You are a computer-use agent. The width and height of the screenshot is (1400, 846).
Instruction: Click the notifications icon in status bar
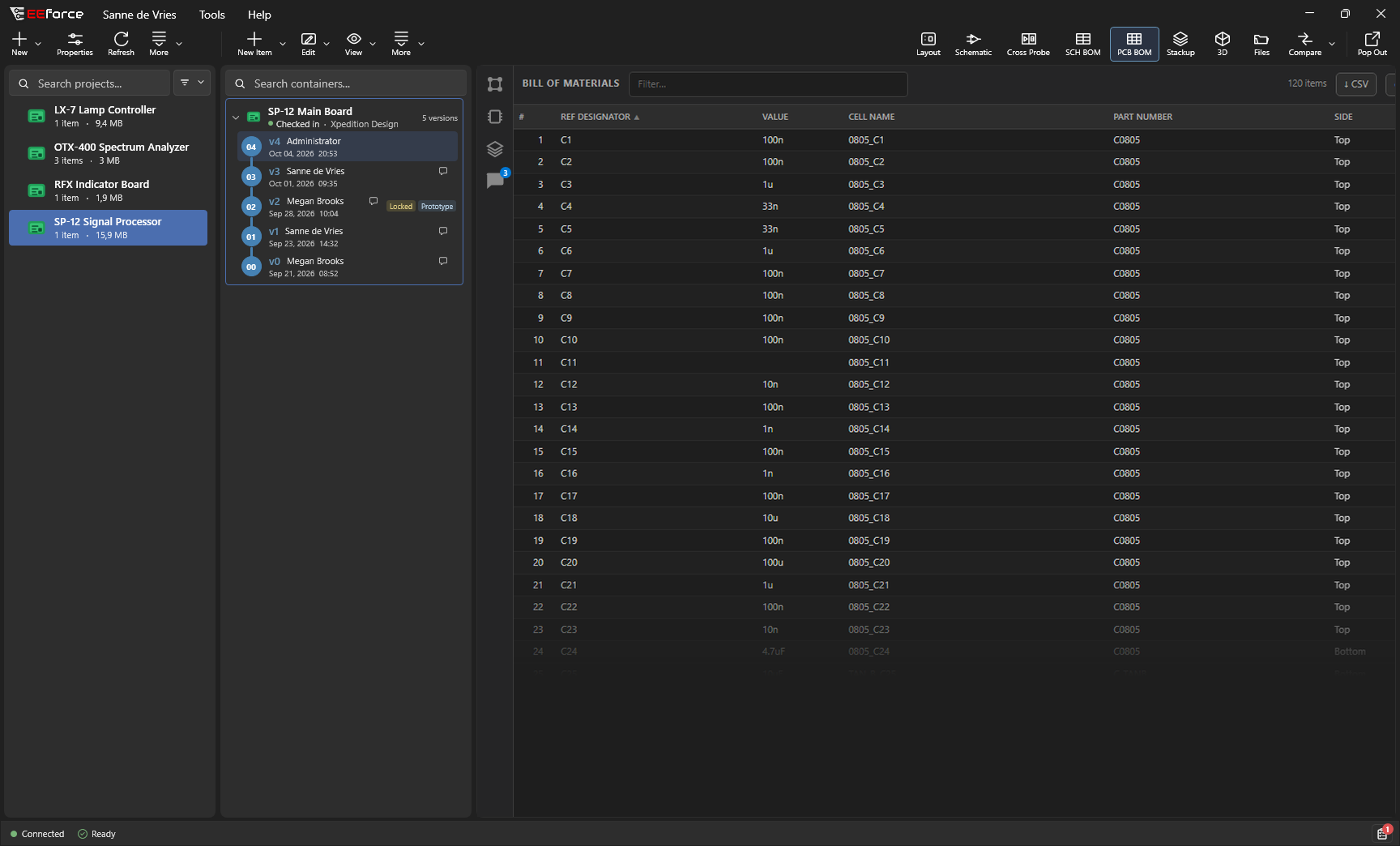click(x=1382, y=833)
